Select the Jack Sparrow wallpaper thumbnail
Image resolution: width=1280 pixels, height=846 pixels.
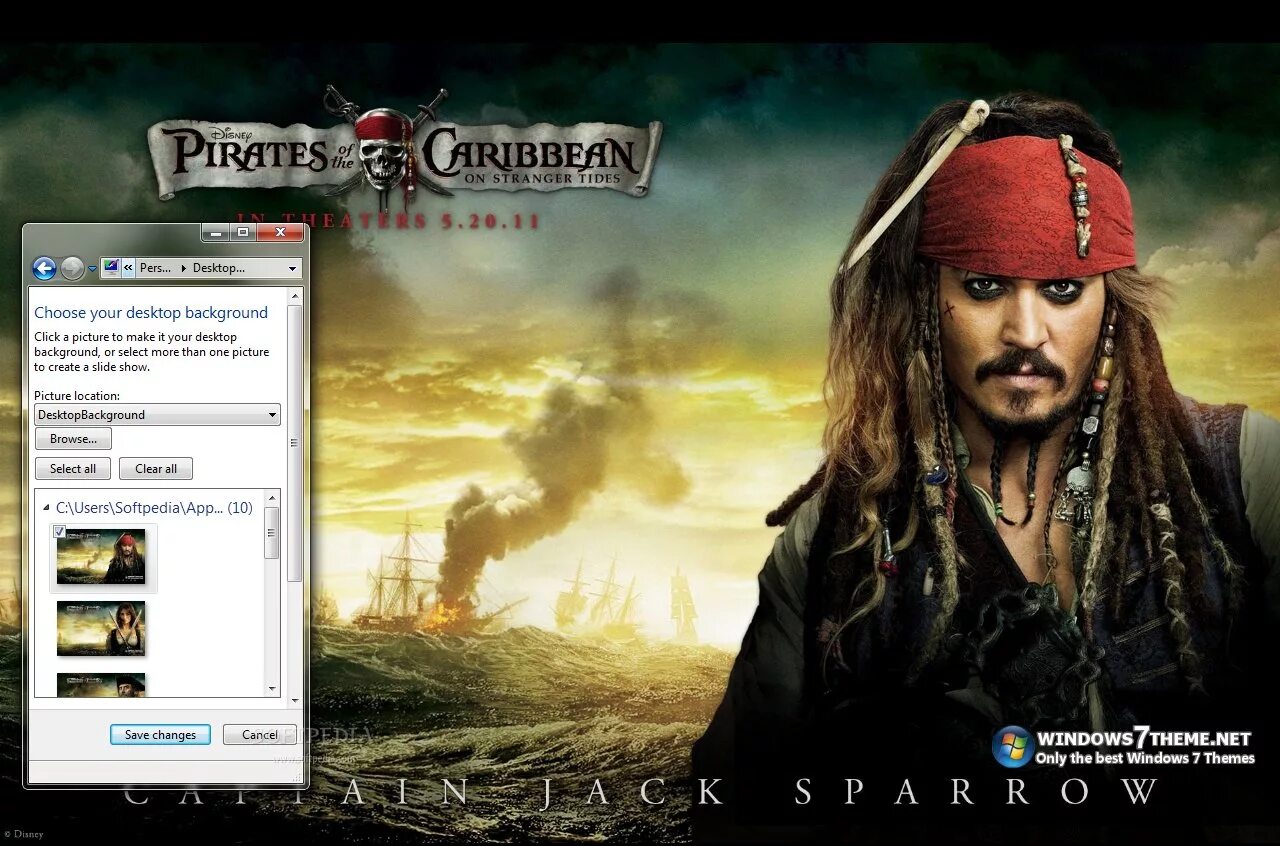(102, 558)
